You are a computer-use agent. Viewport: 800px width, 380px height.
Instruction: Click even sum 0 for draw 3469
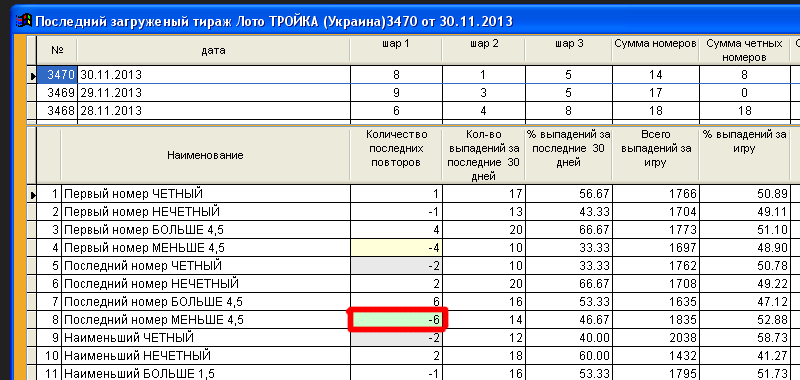[744, 93]
